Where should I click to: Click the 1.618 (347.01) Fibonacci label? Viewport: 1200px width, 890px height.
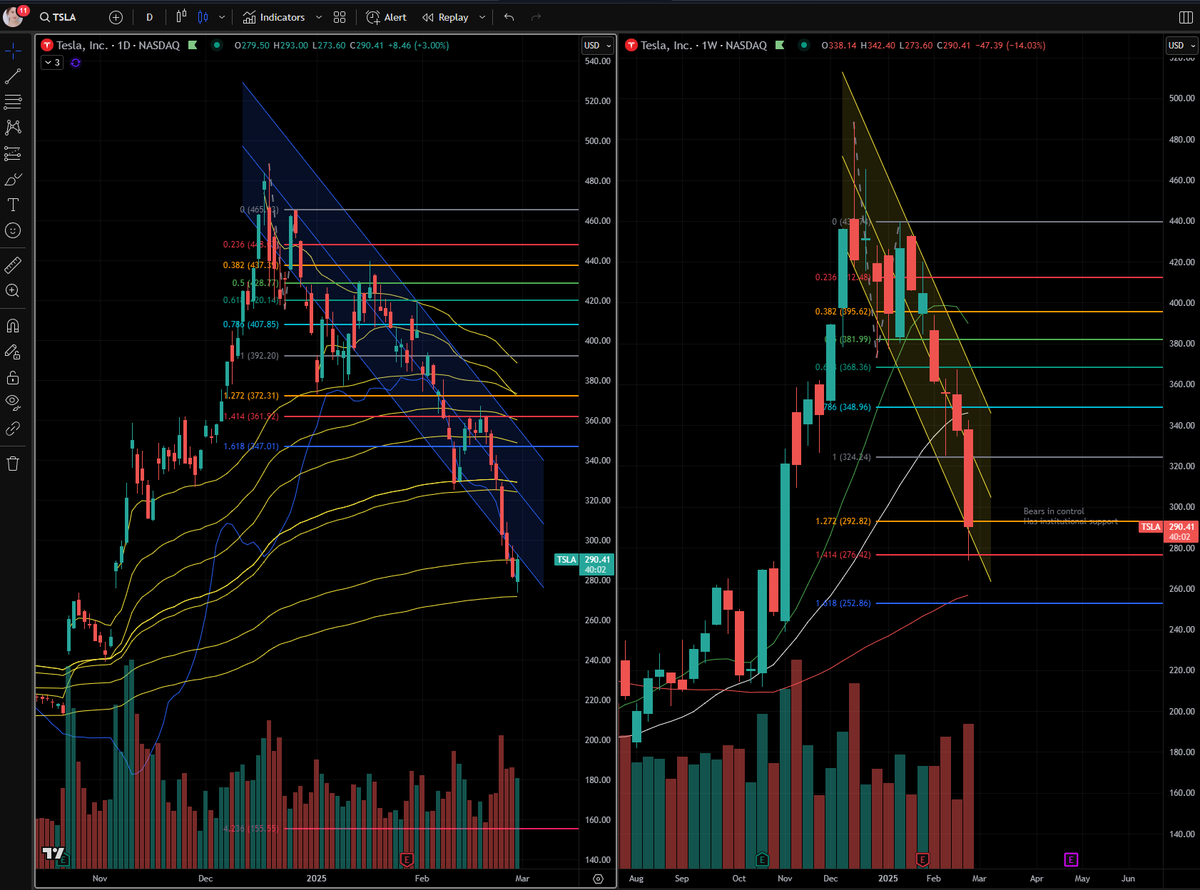click(250, 446)
